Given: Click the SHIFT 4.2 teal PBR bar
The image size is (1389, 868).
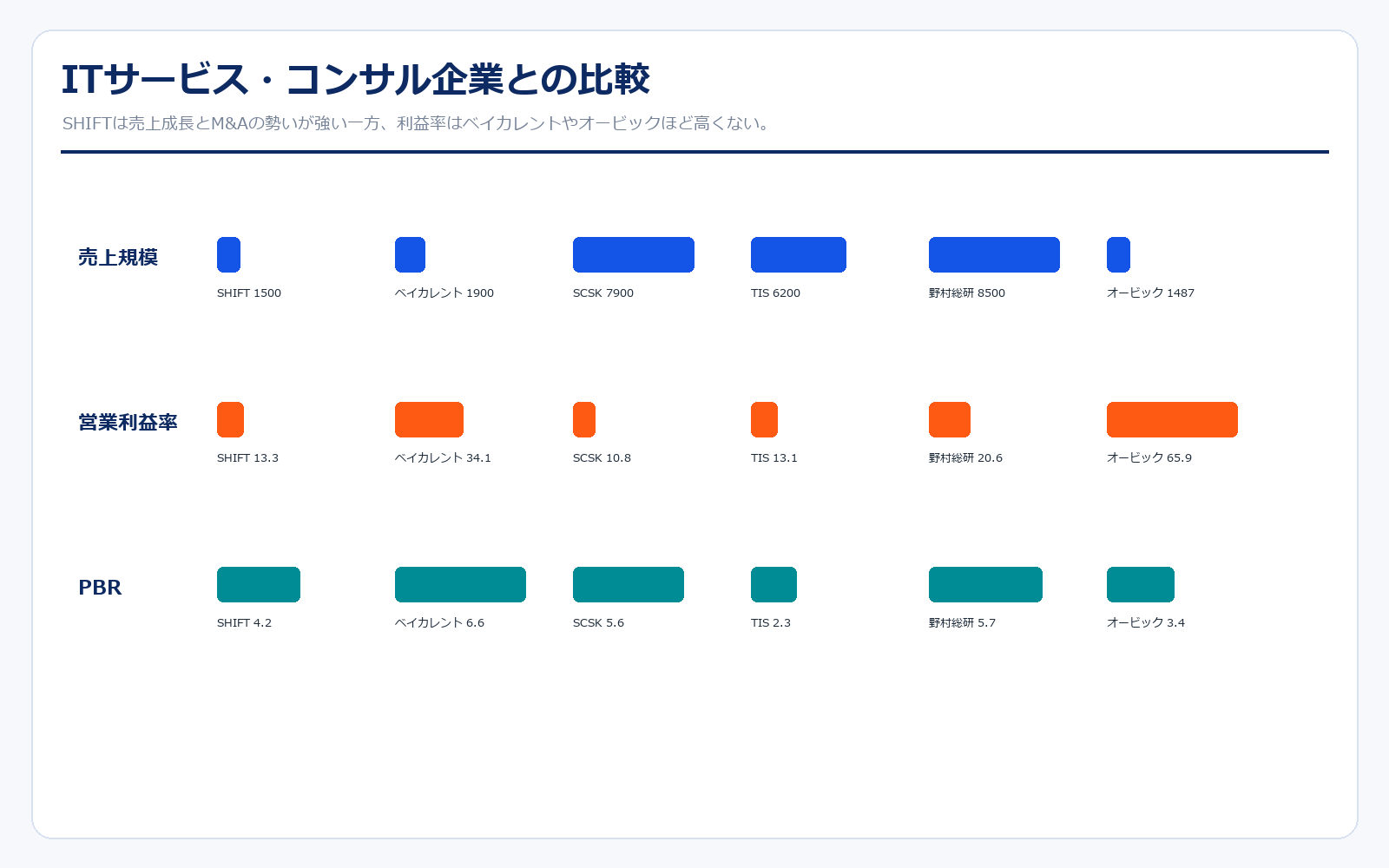Looking at the screenshot, I should tap(259, 584).
